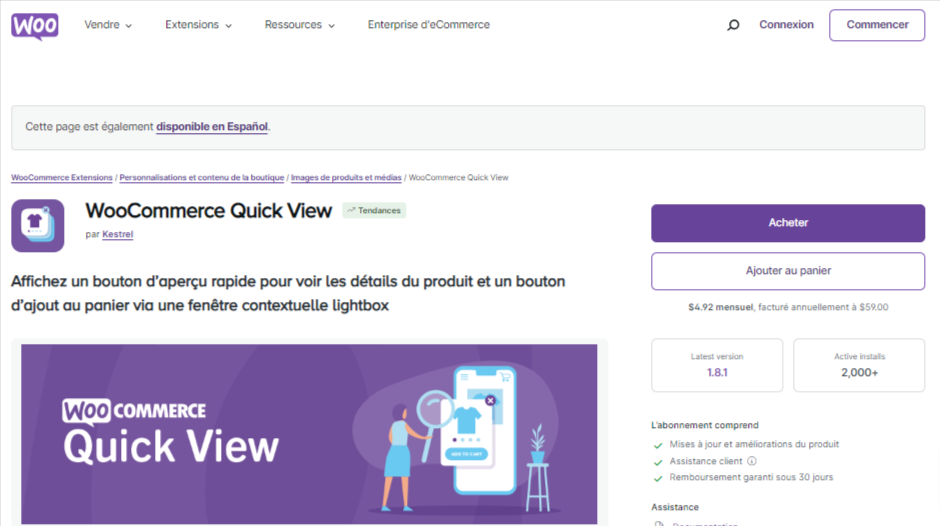940x526 pixels.
Task: Click the Connexion link
Action: point(786,25)
